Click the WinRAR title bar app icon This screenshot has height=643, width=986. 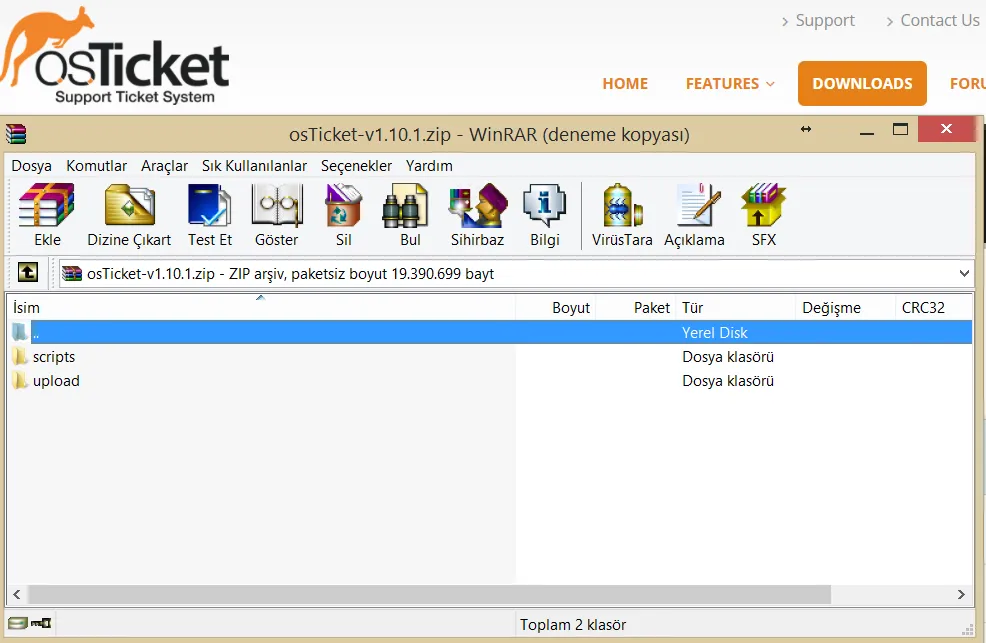click(16, 134)
